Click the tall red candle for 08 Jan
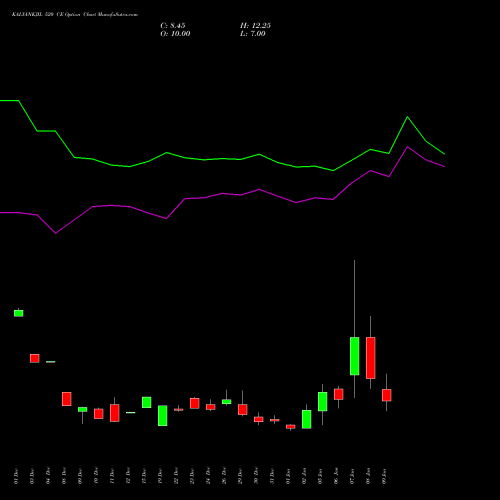The image size is (500, 500). (371, 358)
